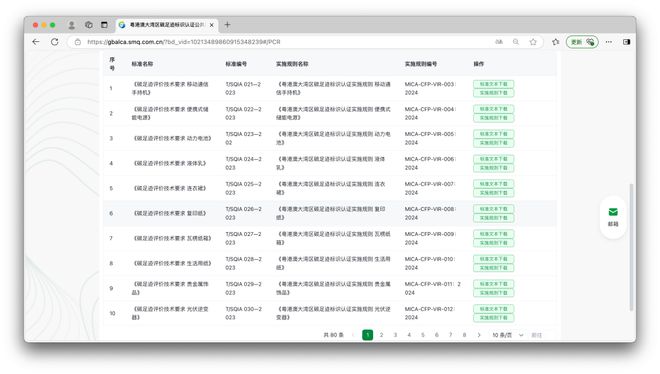Open the favorites list icon
Screen dimensions: 660x374
[x=556, y=42]
